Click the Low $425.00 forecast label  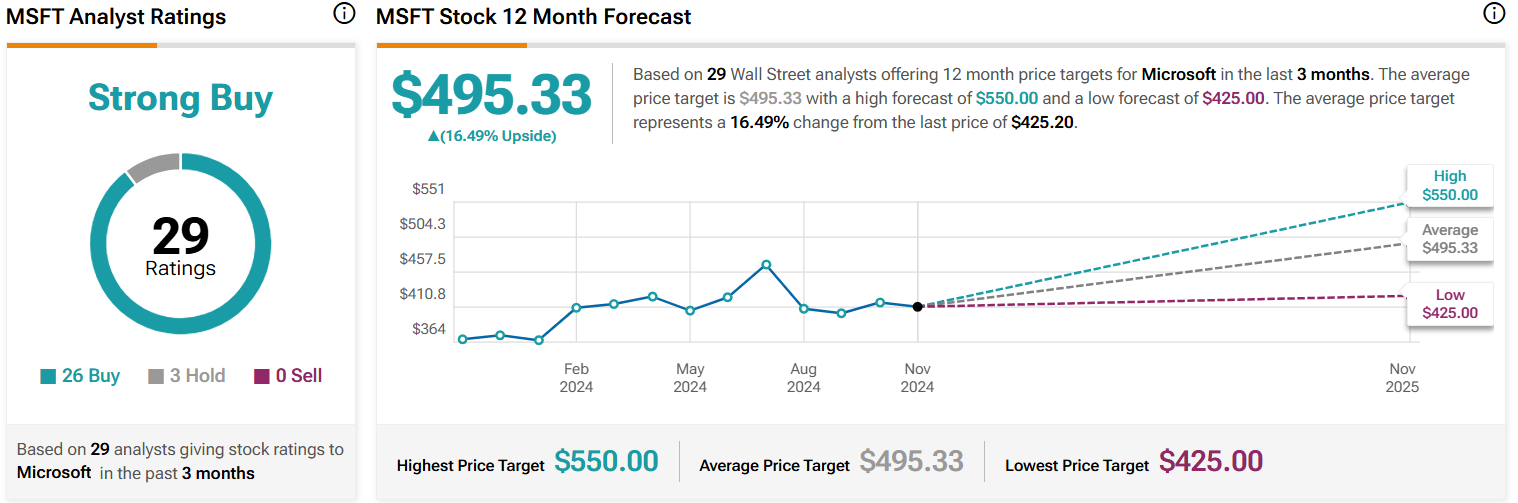(1449, 304)
